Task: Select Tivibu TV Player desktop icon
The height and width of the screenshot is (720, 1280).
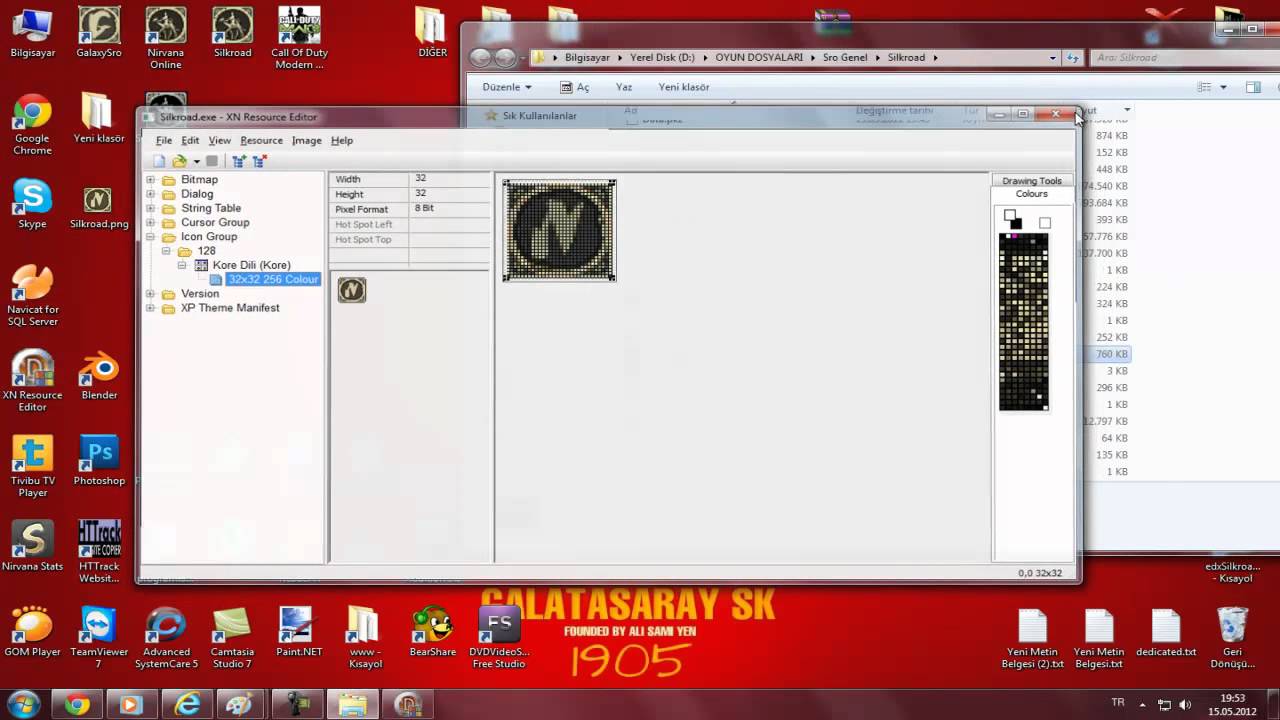Action: point(32,466)
